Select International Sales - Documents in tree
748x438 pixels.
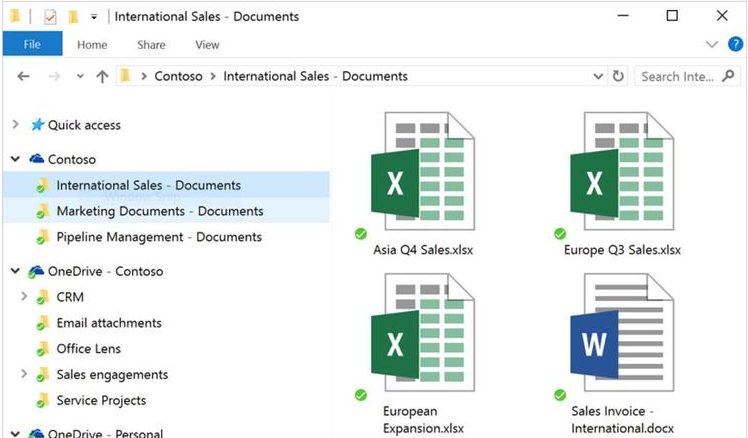click(166, 185)
